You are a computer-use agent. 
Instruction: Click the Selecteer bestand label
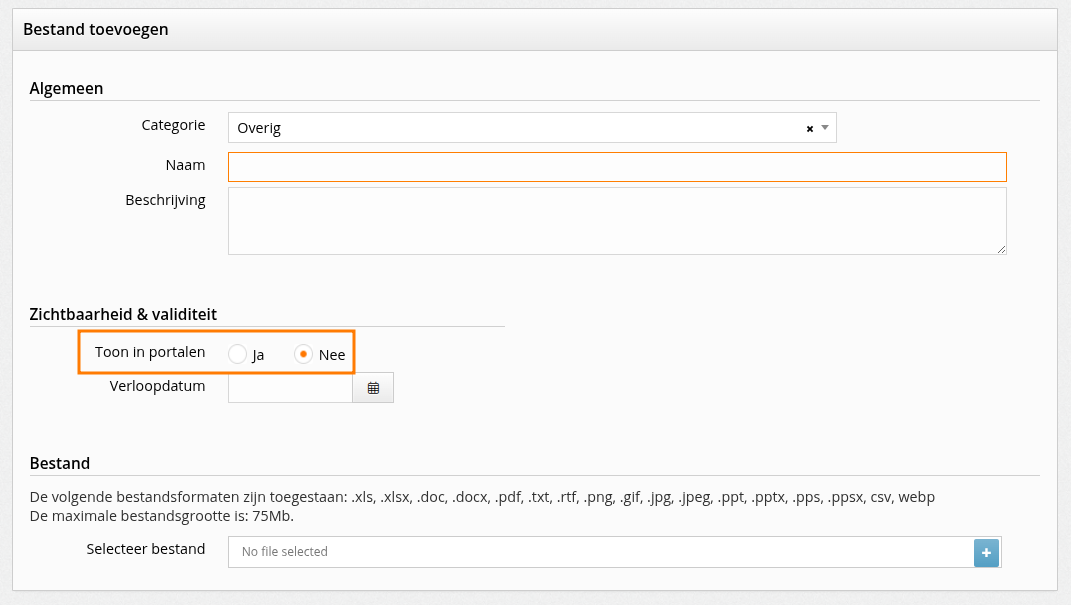point(145,549)
